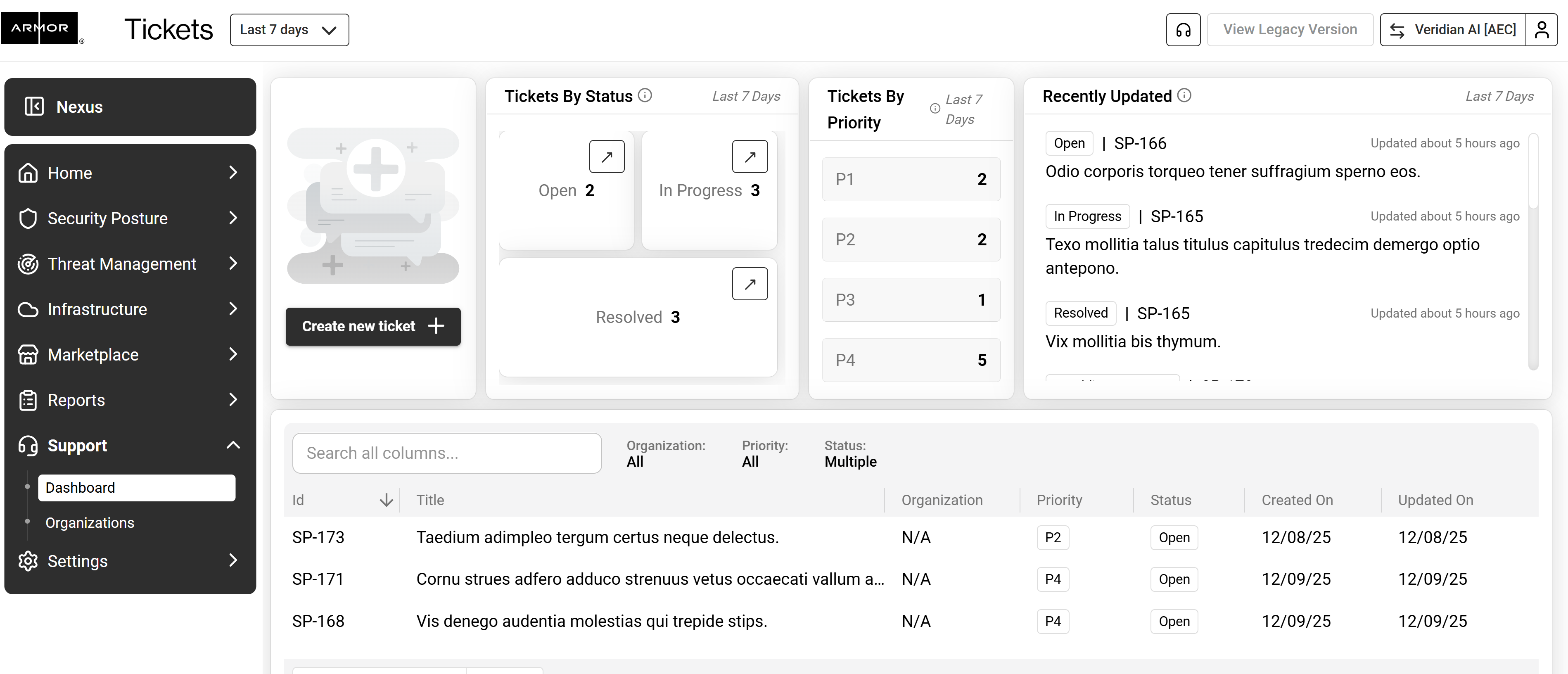
Task: Click the Recently Updated panel scrollbar
Action: (x=1533, y=171)
